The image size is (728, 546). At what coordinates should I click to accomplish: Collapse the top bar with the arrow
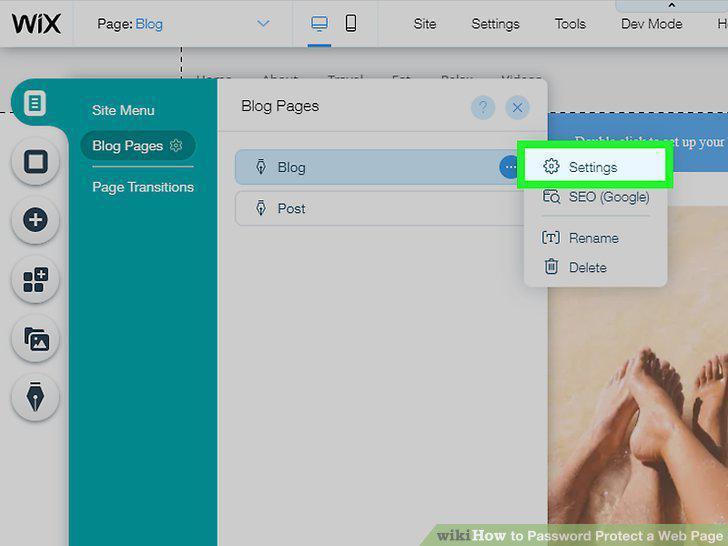671,5
